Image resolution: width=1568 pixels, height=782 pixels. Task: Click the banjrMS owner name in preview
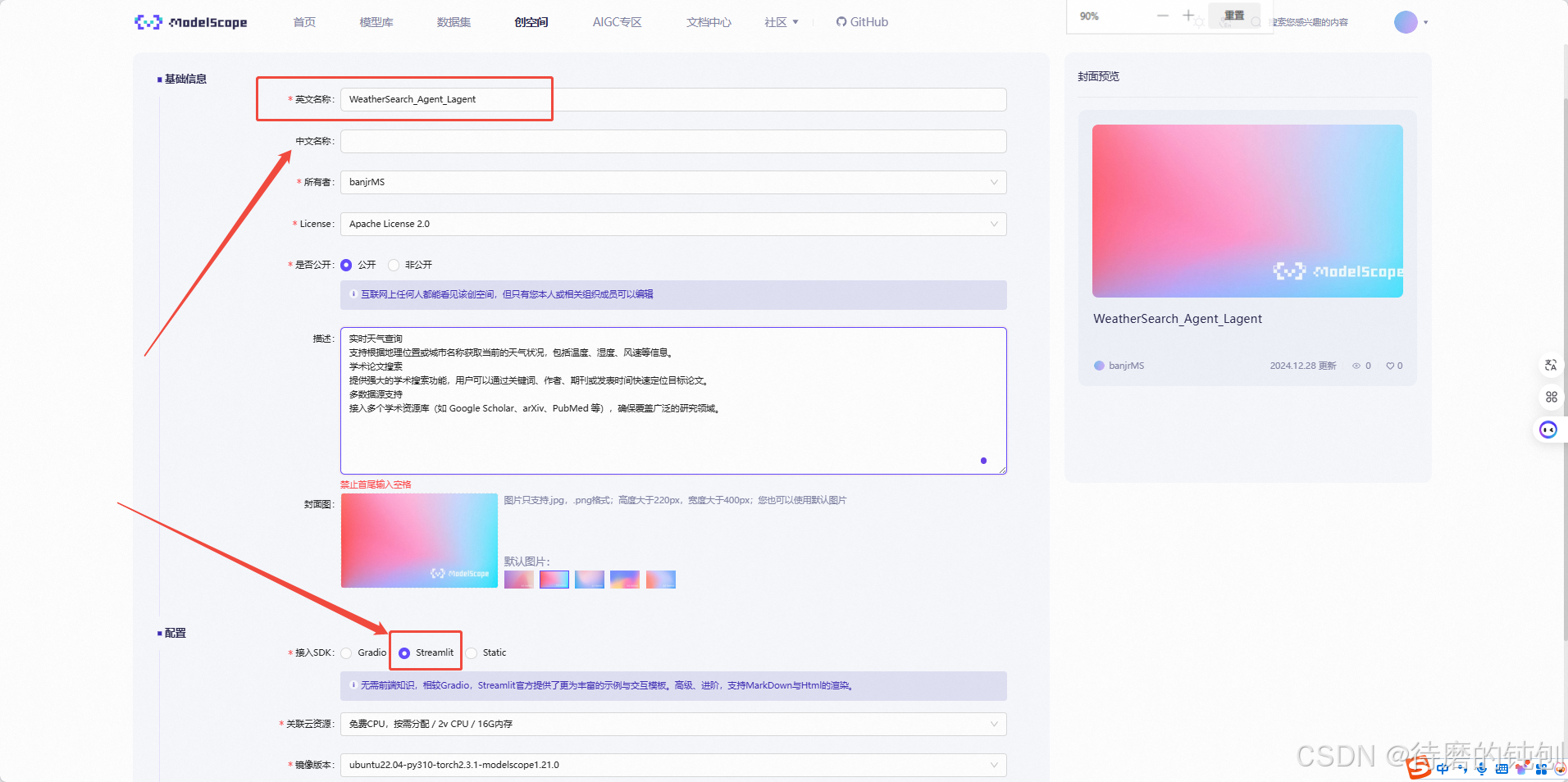click(x=1126, y=366)
